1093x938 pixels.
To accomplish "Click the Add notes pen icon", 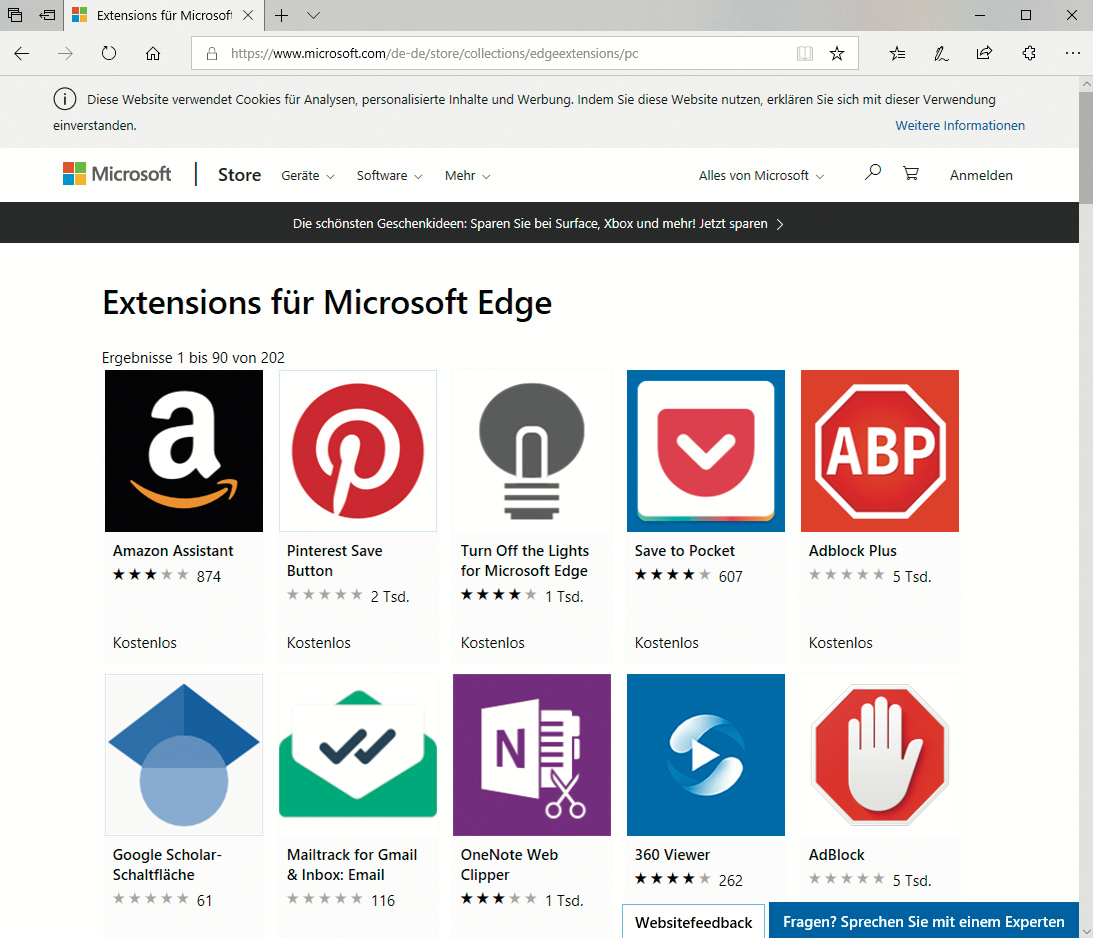I will [x=941, y=53].
